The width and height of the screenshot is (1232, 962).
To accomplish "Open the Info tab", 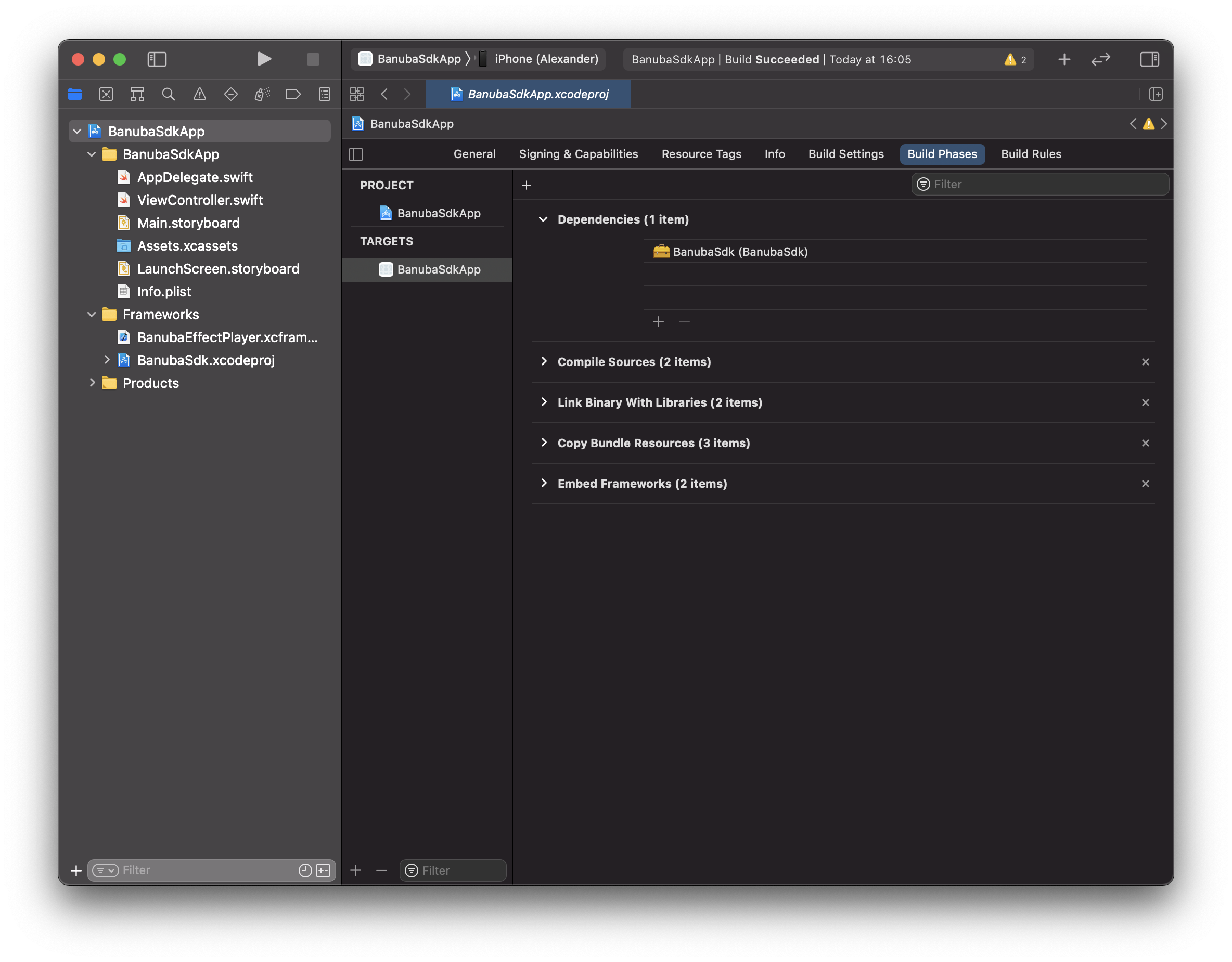I will point(775,154).
